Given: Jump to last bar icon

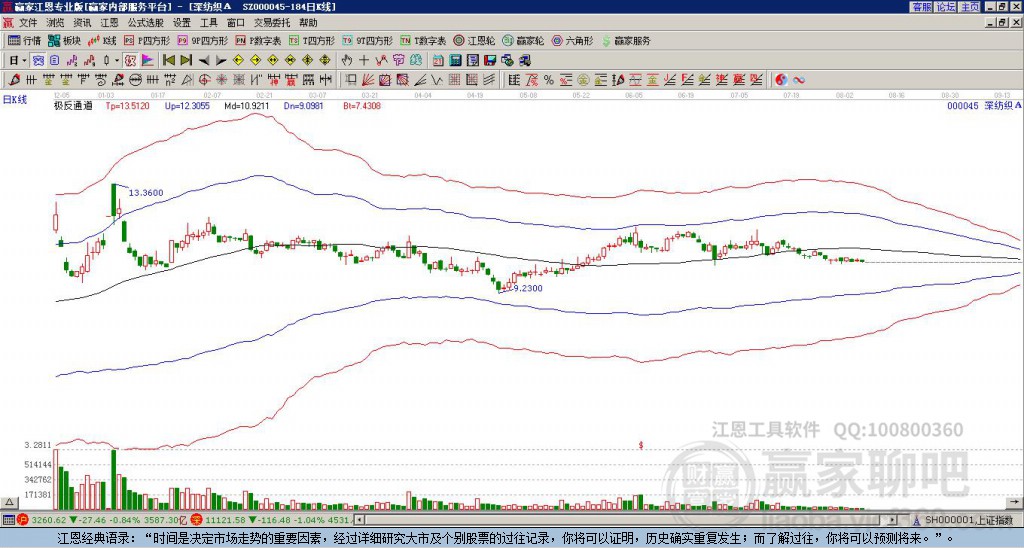Looking at the screenshot, I should 186,60.
